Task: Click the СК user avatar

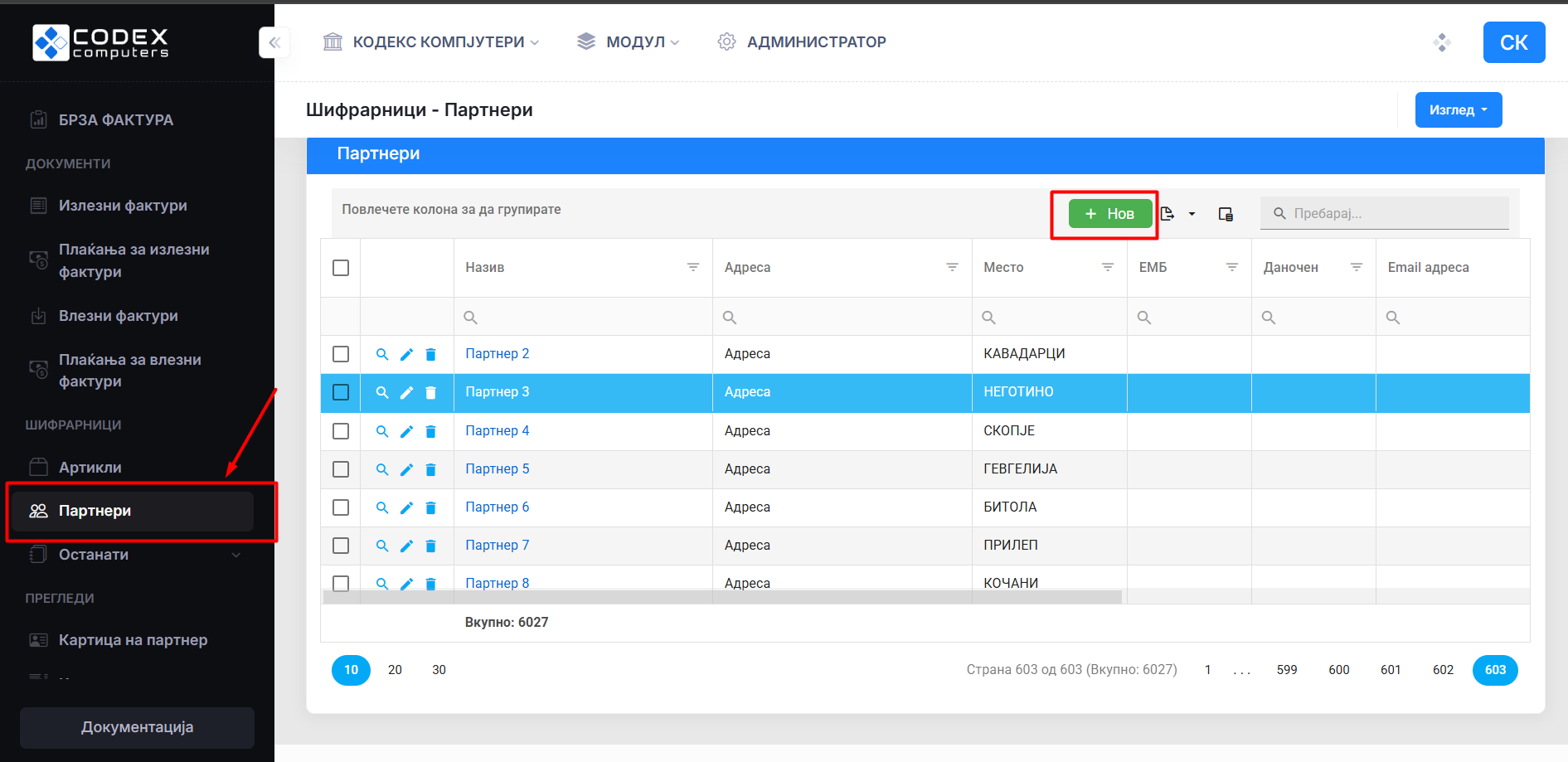Action: (x=1513, y=42)
